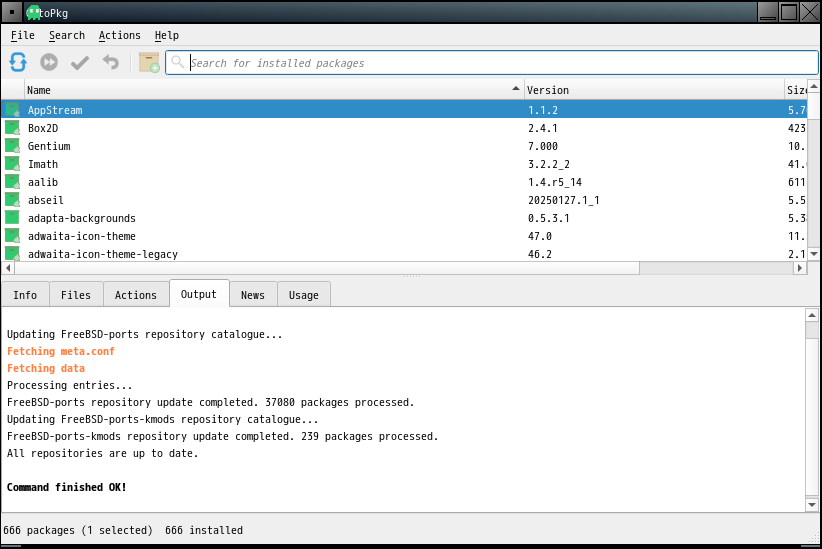Screen dimensions: 822x549
Task: Click the 'Processing entries...' output line
Action: pyautogui.click(x=70, y=385)
